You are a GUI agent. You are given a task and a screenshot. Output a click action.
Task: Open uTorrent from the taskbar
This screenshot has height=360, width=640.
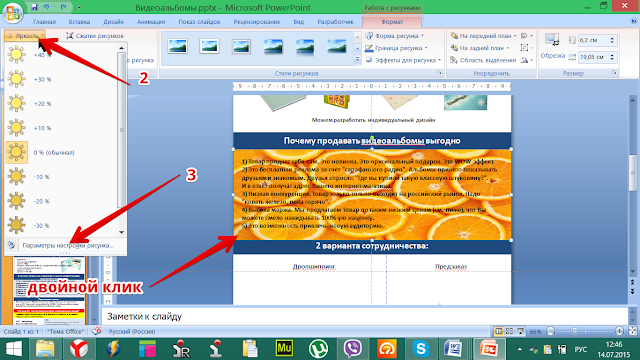[x=318, y=349]
